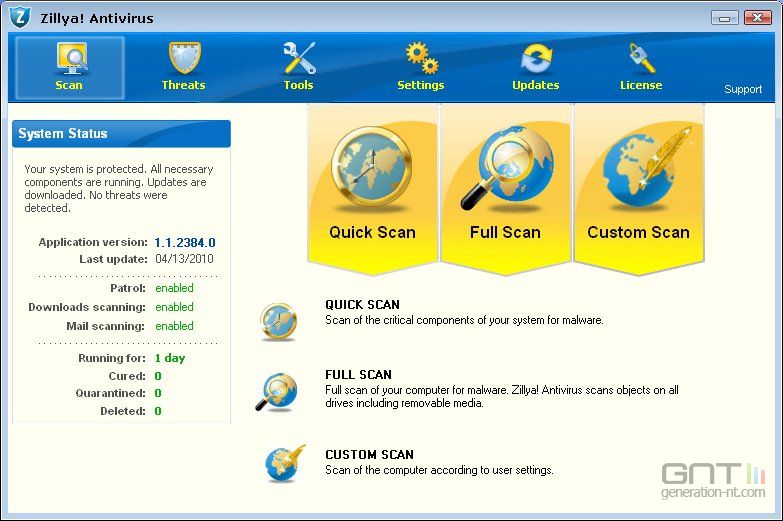Click the Patrol enabled status
Screen dimensions: 783x521
tap(174, 288)
